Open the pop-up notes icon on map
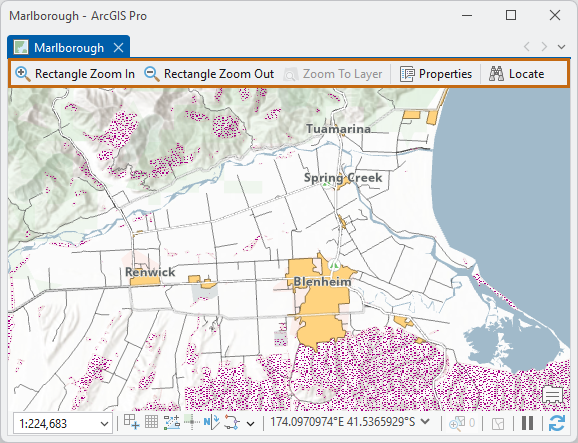Screen dimensions: 578x443 point(552,395)
